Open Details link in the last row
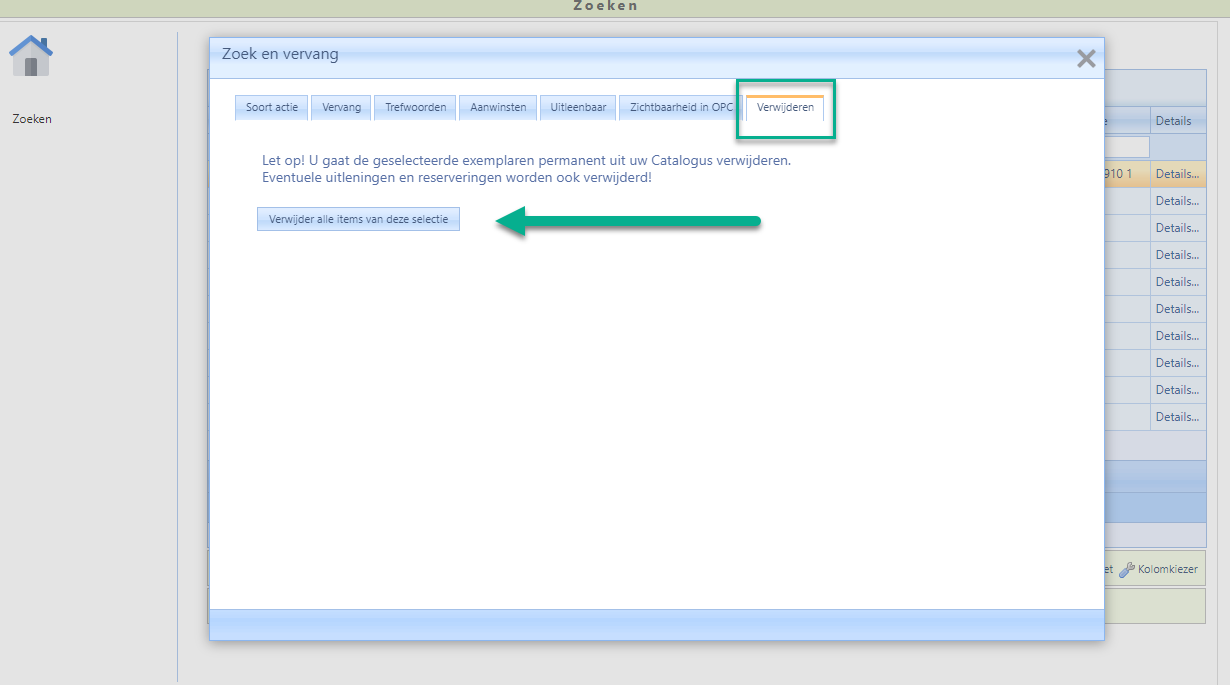The width and height of the screenshot is (1230, 685). coord(1177,417)
